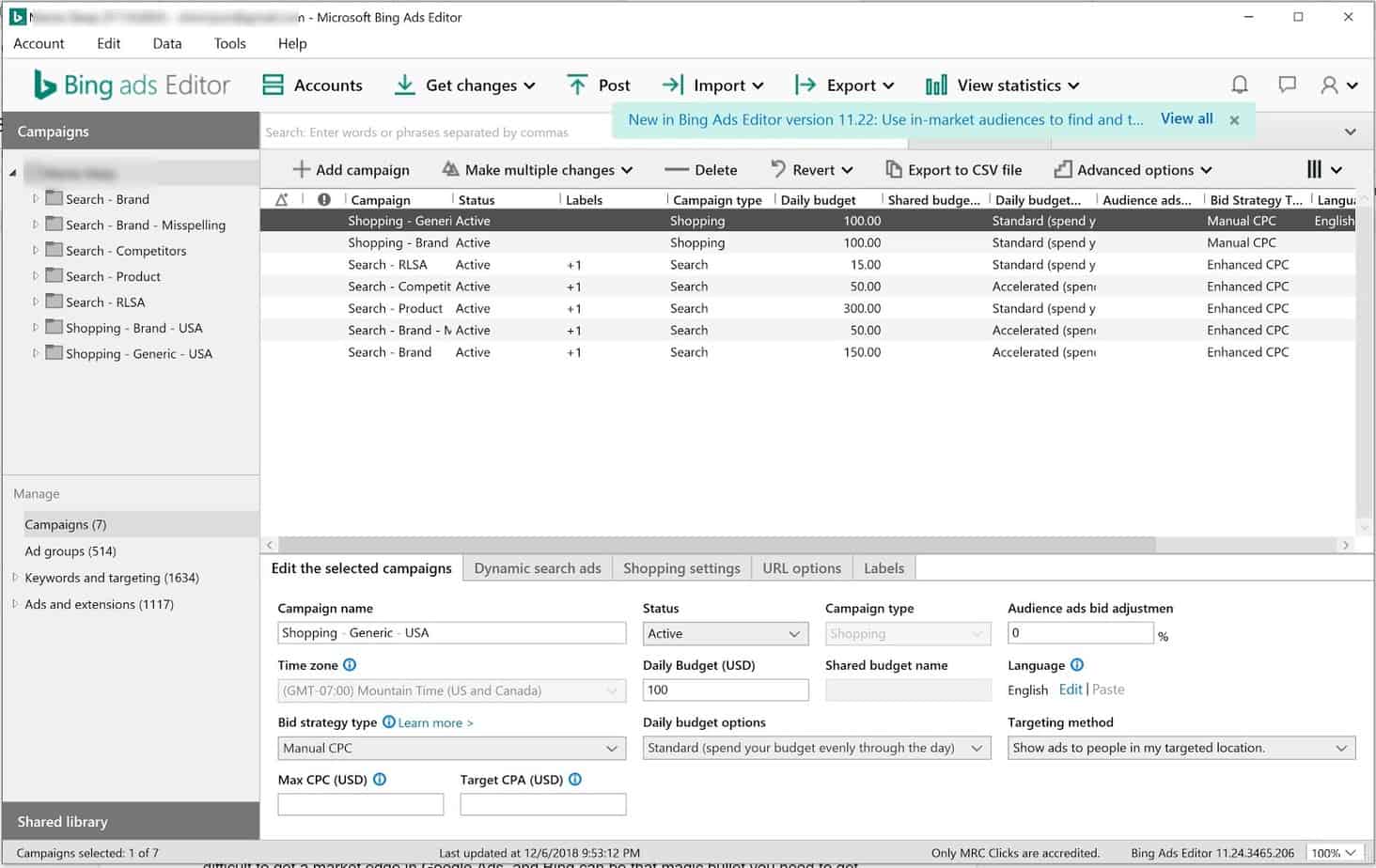Click the Max CPC info icon
Screen dimensions: 1376x868
(380, 780)
